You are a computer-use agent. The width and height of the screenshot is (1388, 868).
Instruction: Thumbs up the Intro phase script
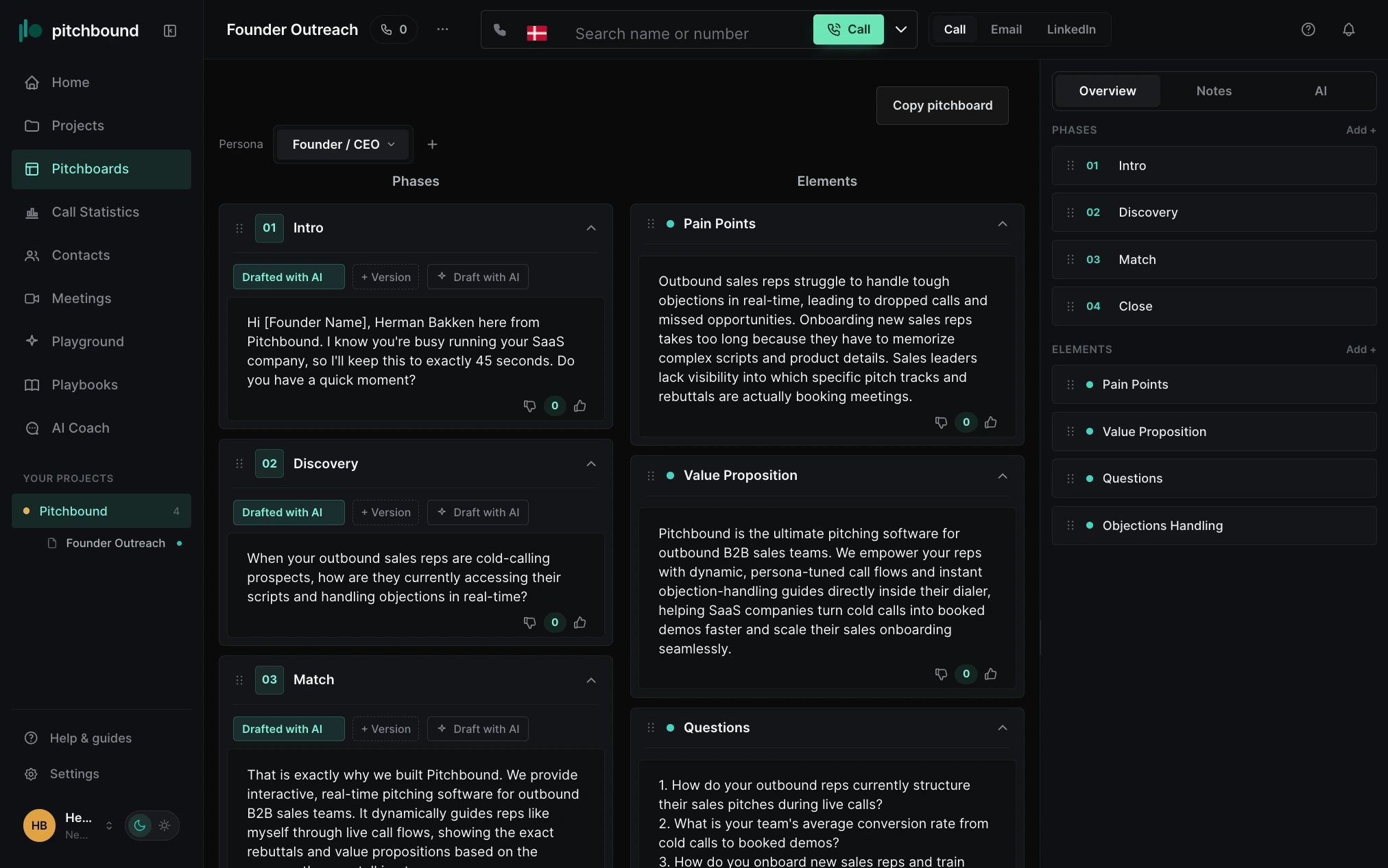[x=579, y=406]
